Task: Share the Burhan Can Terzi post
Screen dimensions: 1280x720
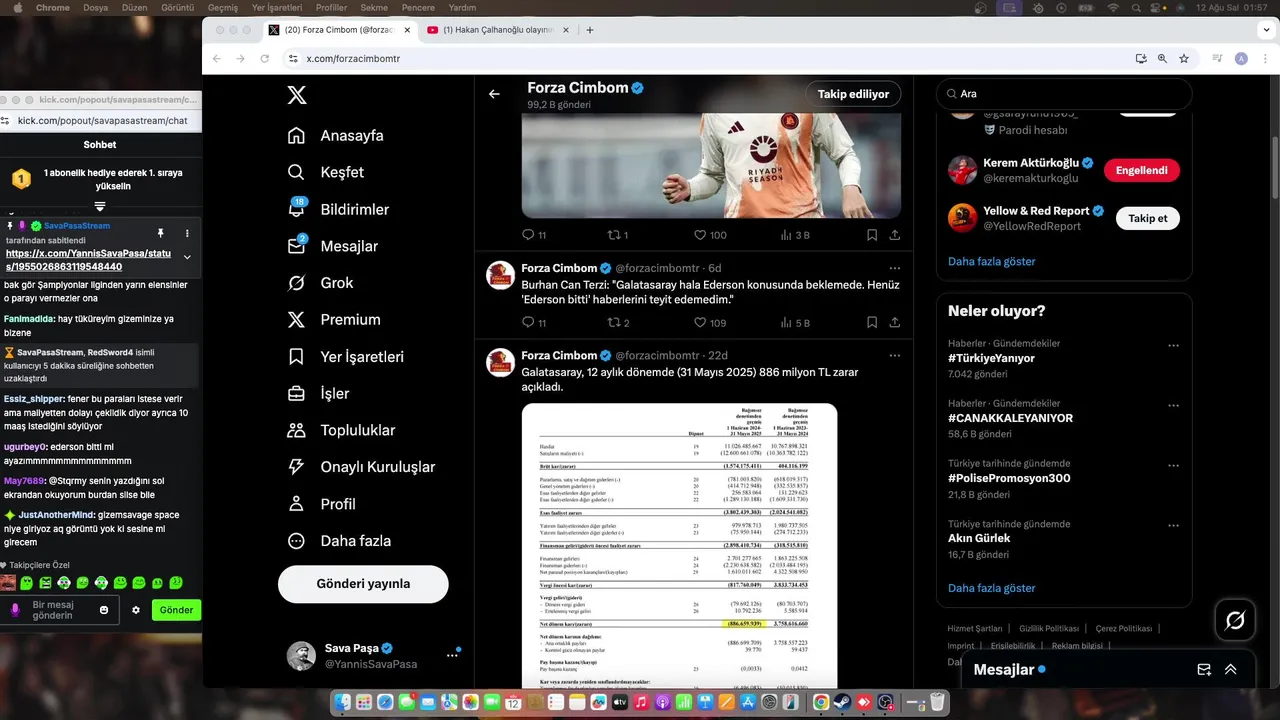Action: [x=895, y=323]
